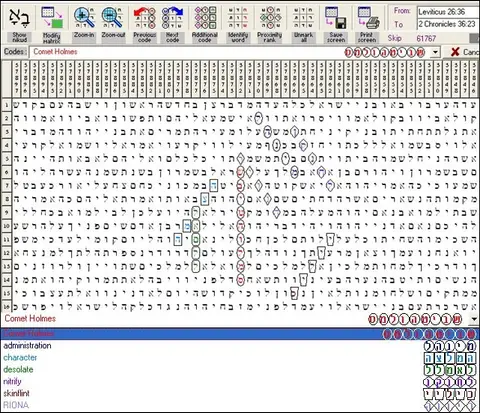Viewport: 480px width, 413px height.
Task: Click the Save screen label button
Action: pos(336,37)
